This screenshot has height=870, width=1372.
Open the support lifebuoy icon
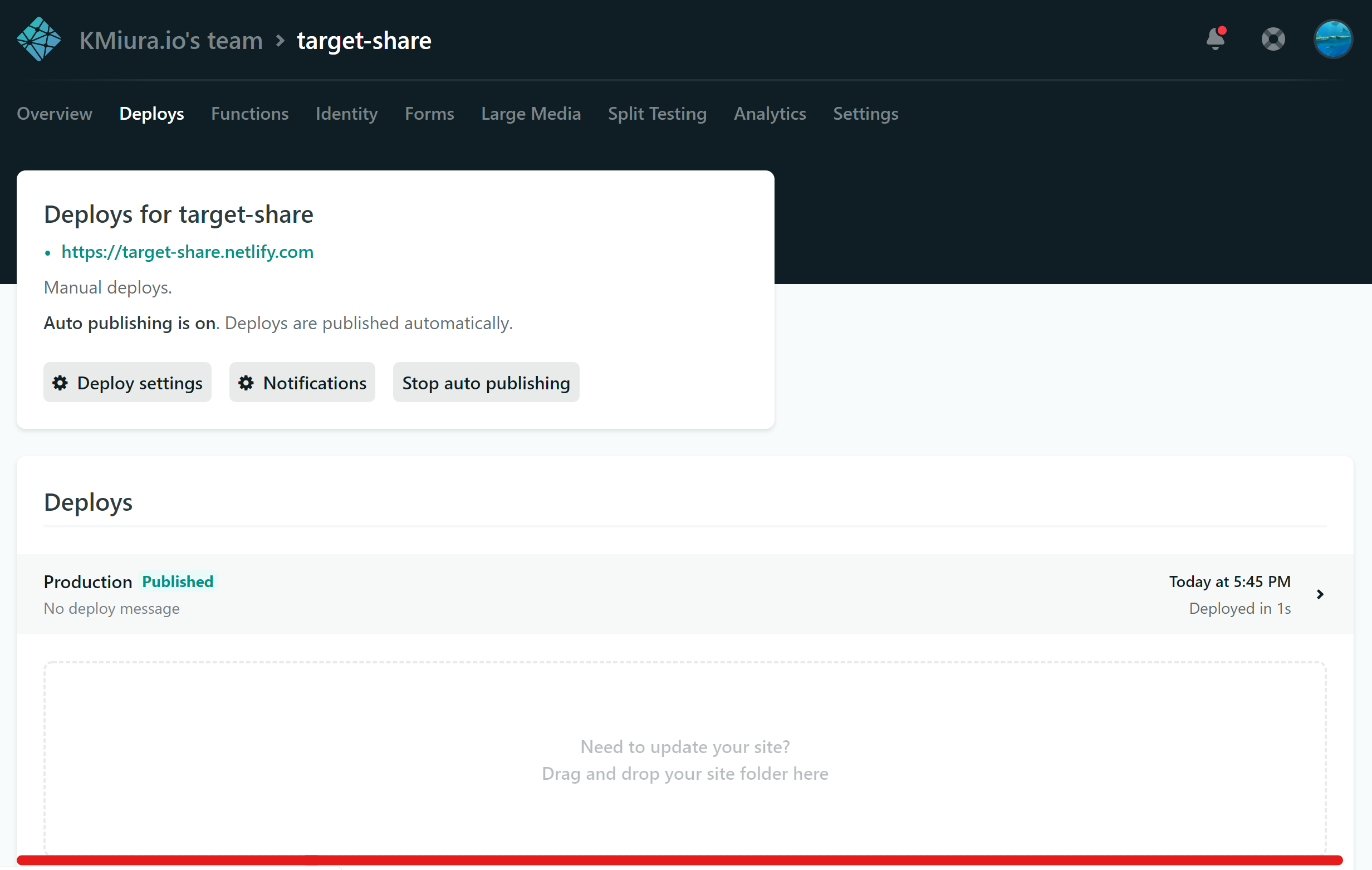coord(1273,40)
